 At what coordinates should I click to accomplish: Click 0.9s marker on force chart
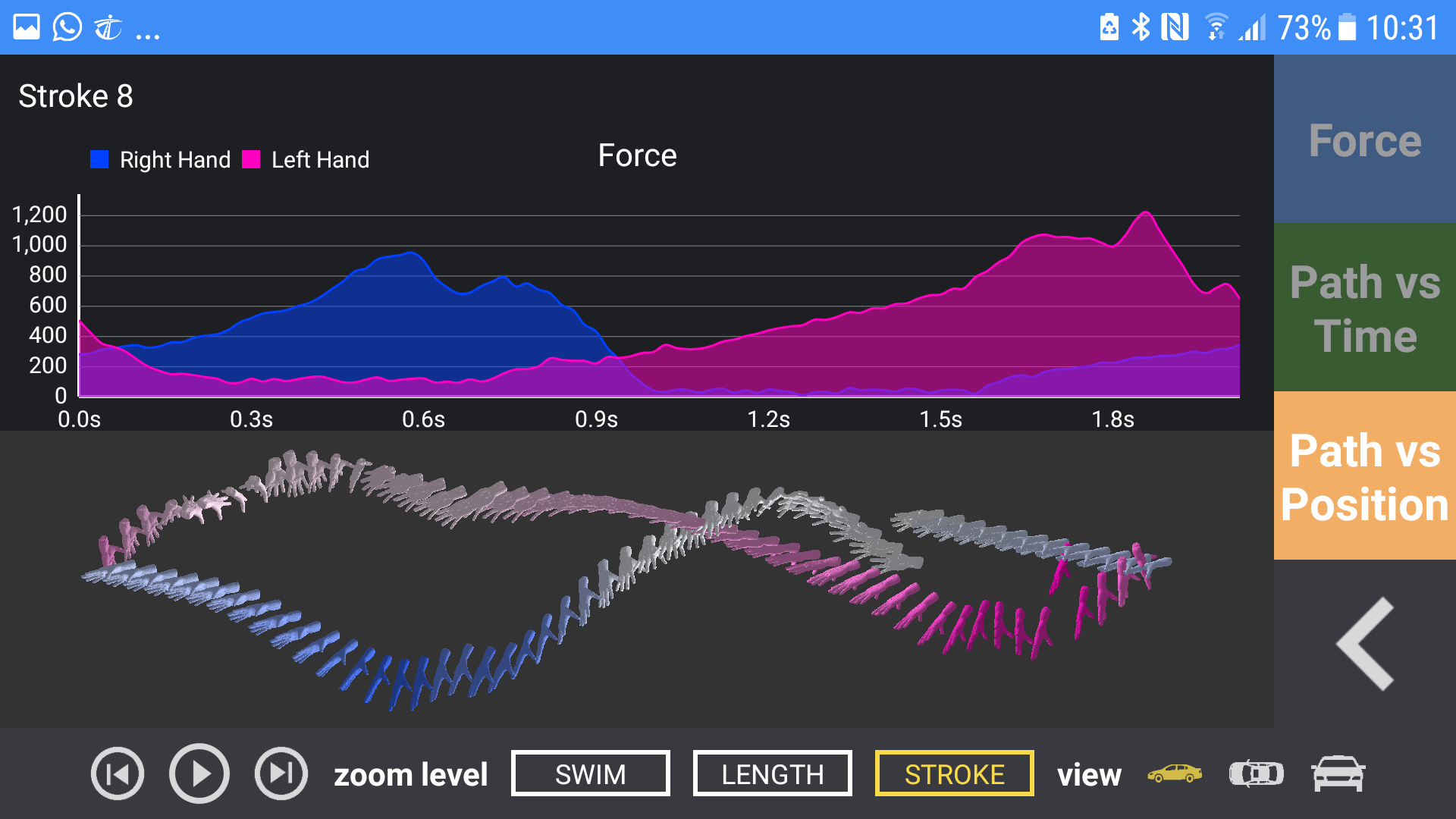pyautogui.click(x=596, y=419)
